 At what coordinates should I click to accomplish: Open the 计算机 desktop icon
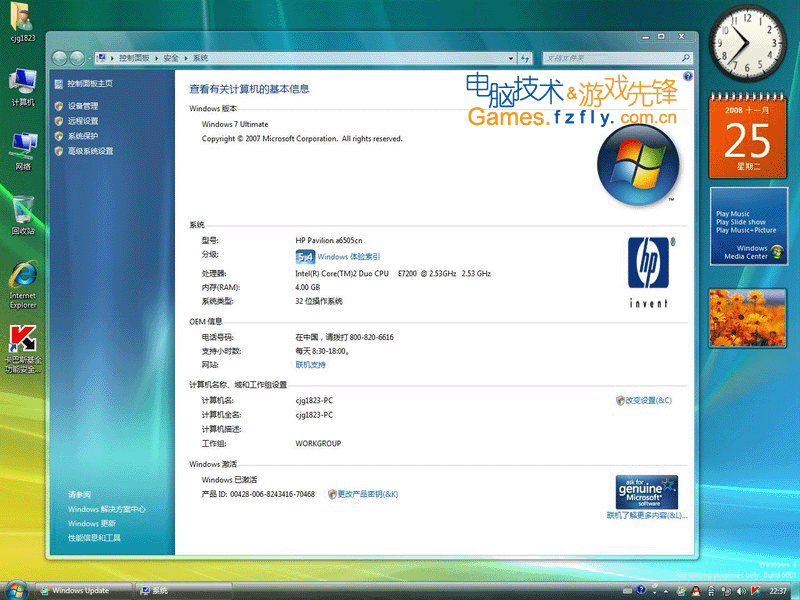tap(22, 88)
